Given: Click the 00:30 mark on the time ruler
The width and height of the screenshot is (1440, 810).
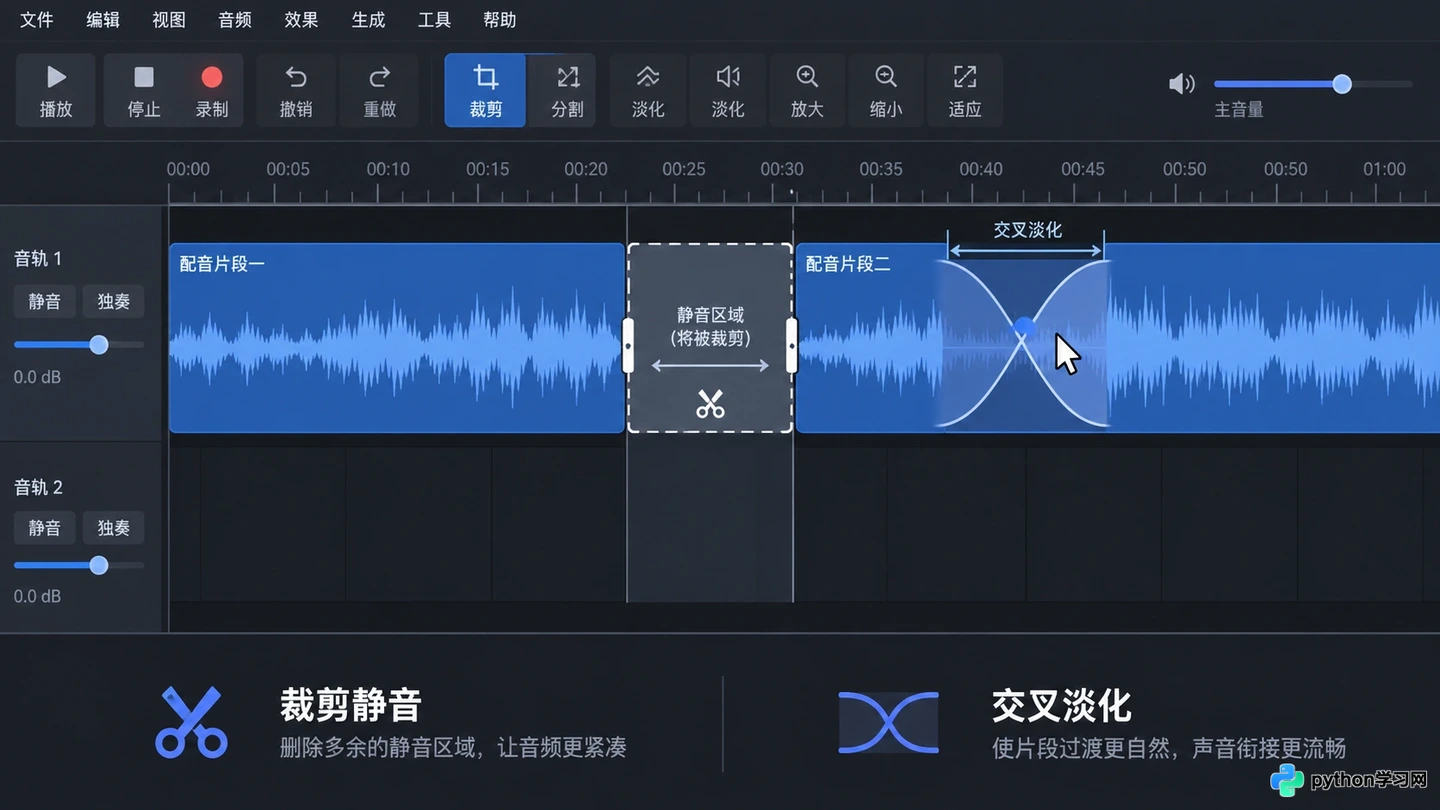Looking at the screenshot, I should point(782,169).
